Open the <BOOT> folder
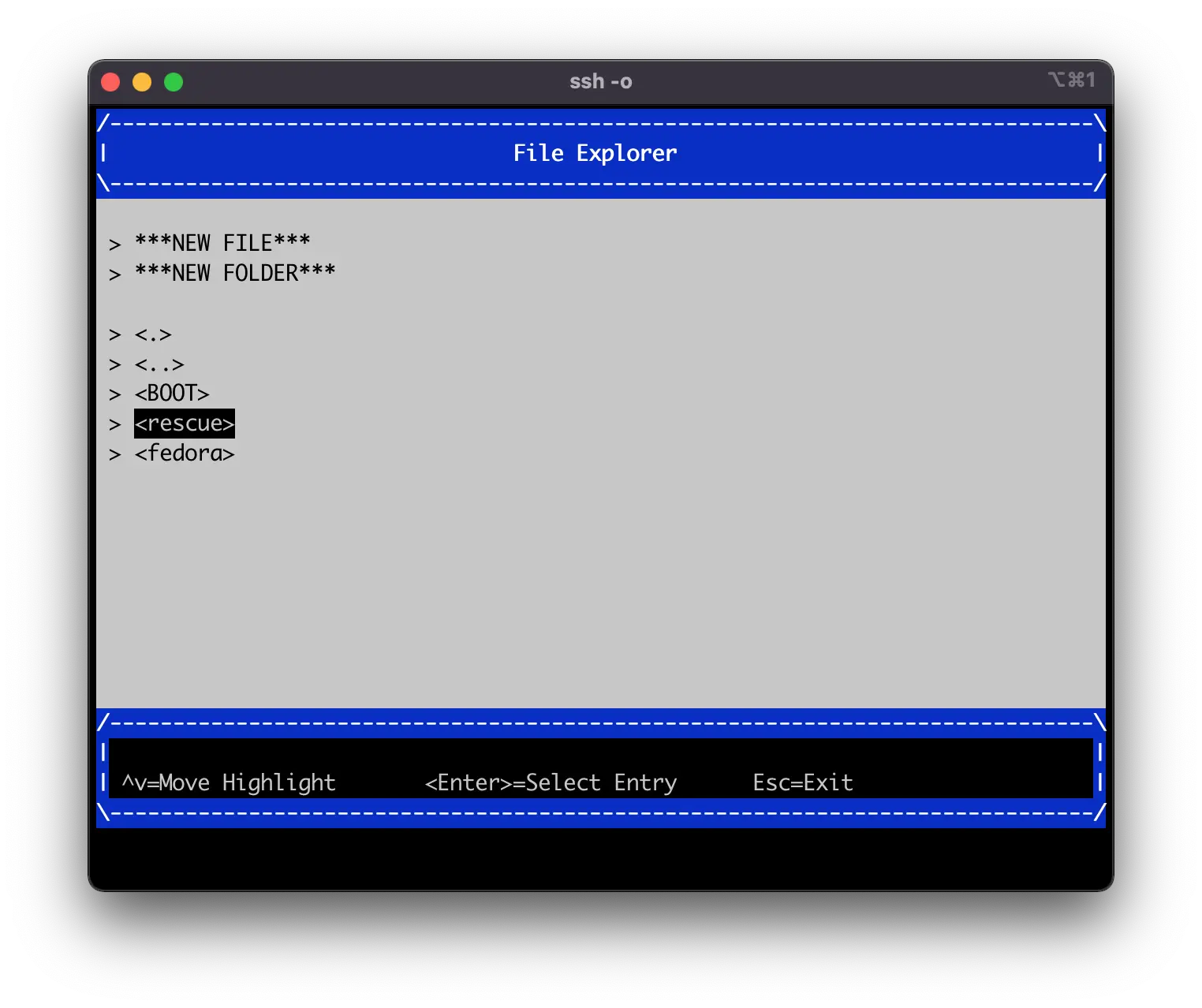Screen dimensions: 1202x1008 click(172, 393)
